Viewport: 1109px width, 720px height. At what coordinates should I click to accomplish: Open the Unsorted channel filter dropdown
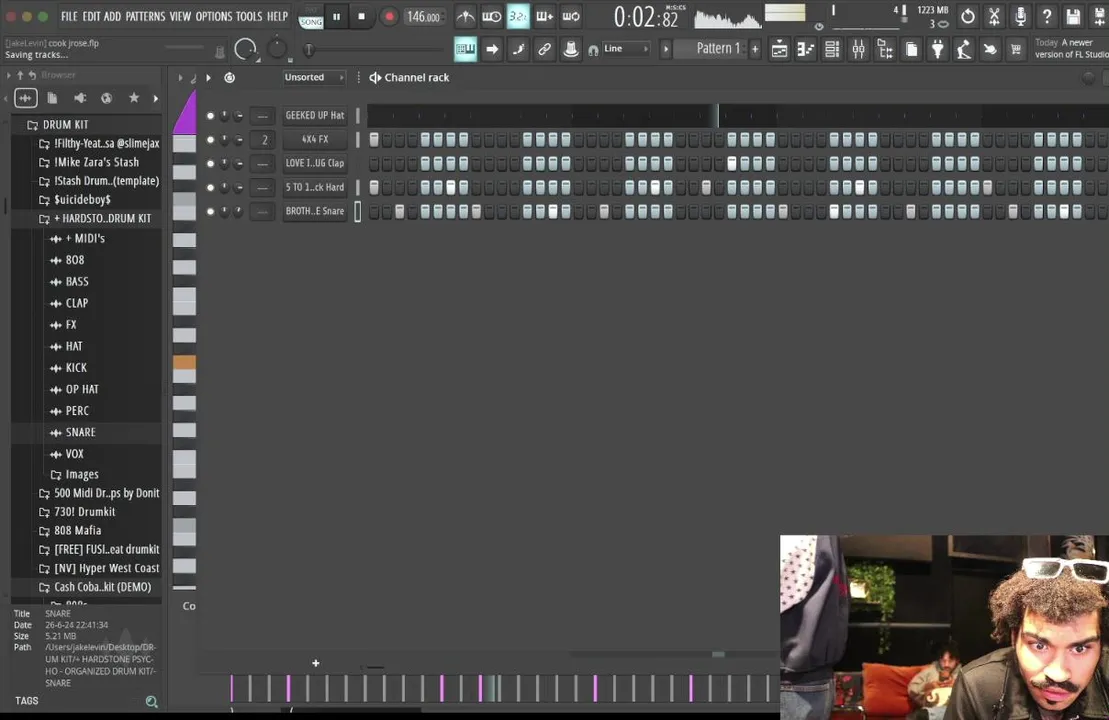(314, 77)
